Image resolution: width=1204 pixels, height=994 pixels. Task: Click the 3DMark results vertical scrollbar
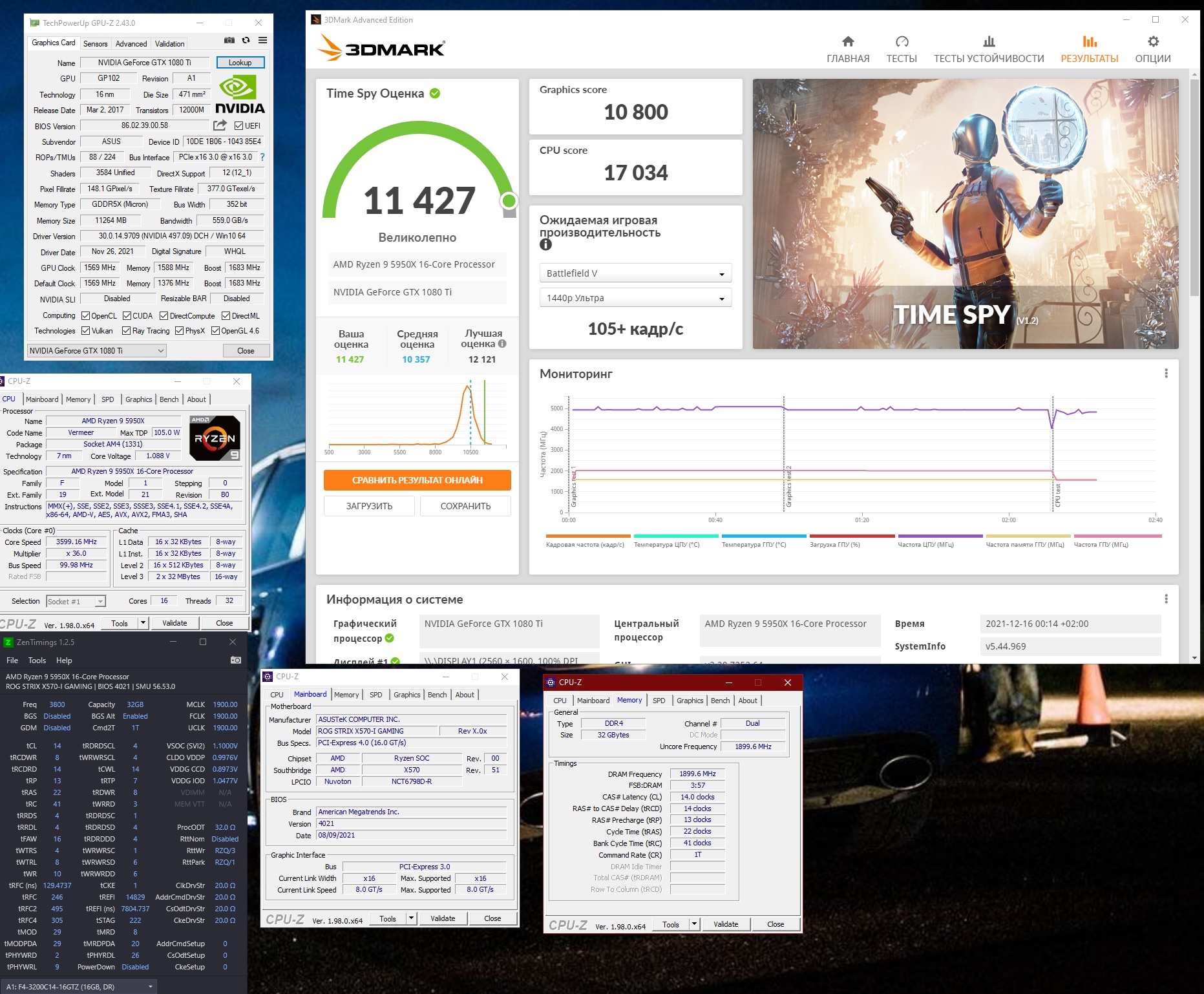point(1194,188)
